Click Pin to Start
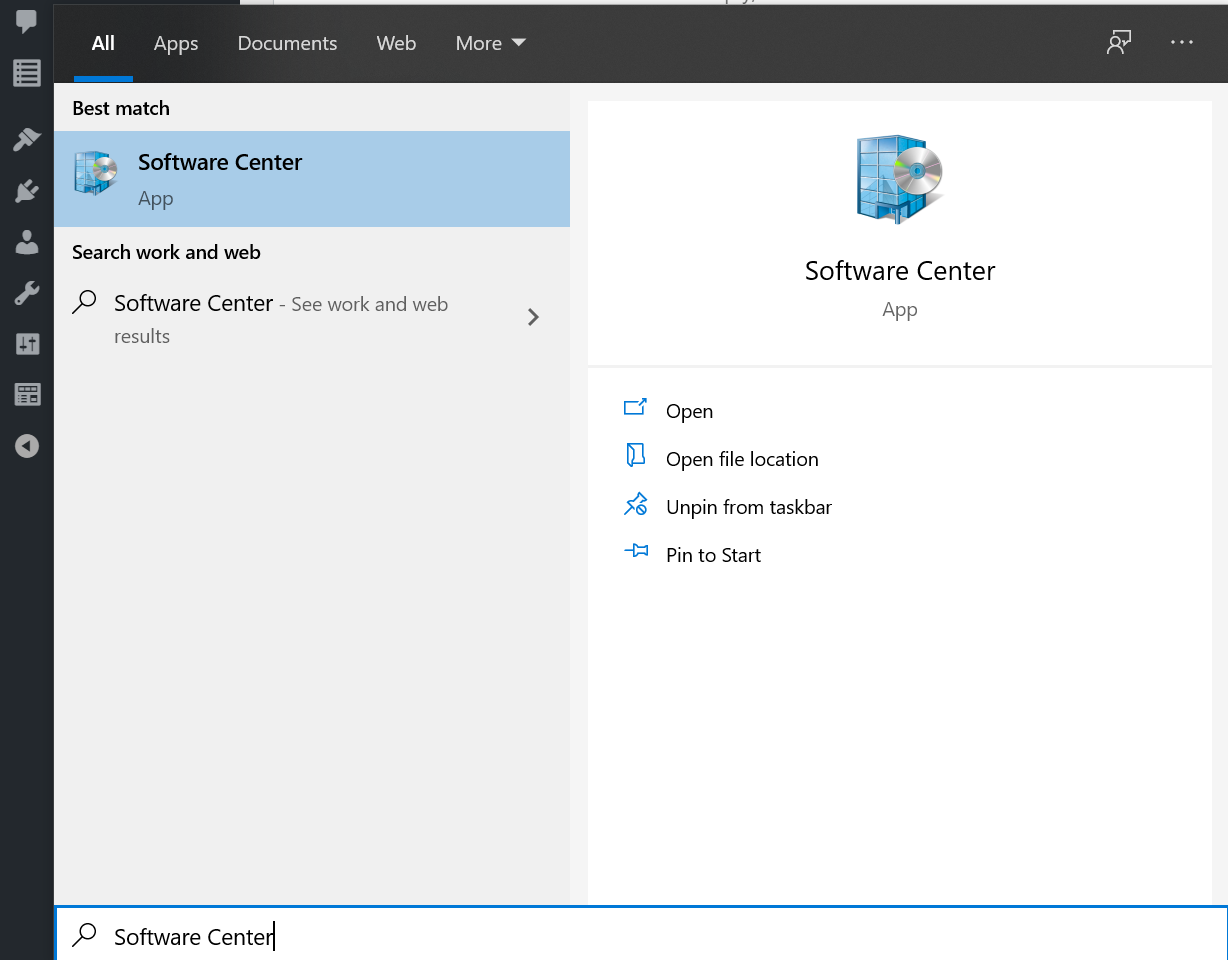This screenshot has height=960, width=1228. click(x=713, y=555)
